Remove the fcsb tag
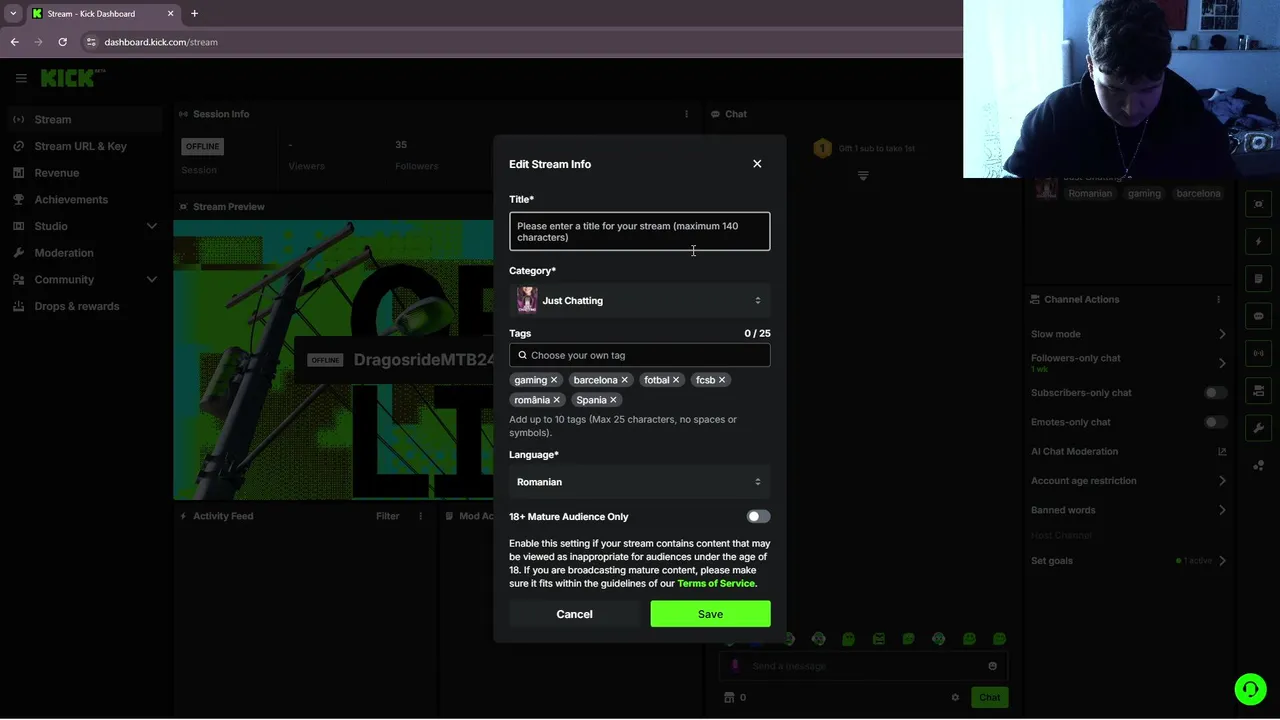 pos(722,380)
